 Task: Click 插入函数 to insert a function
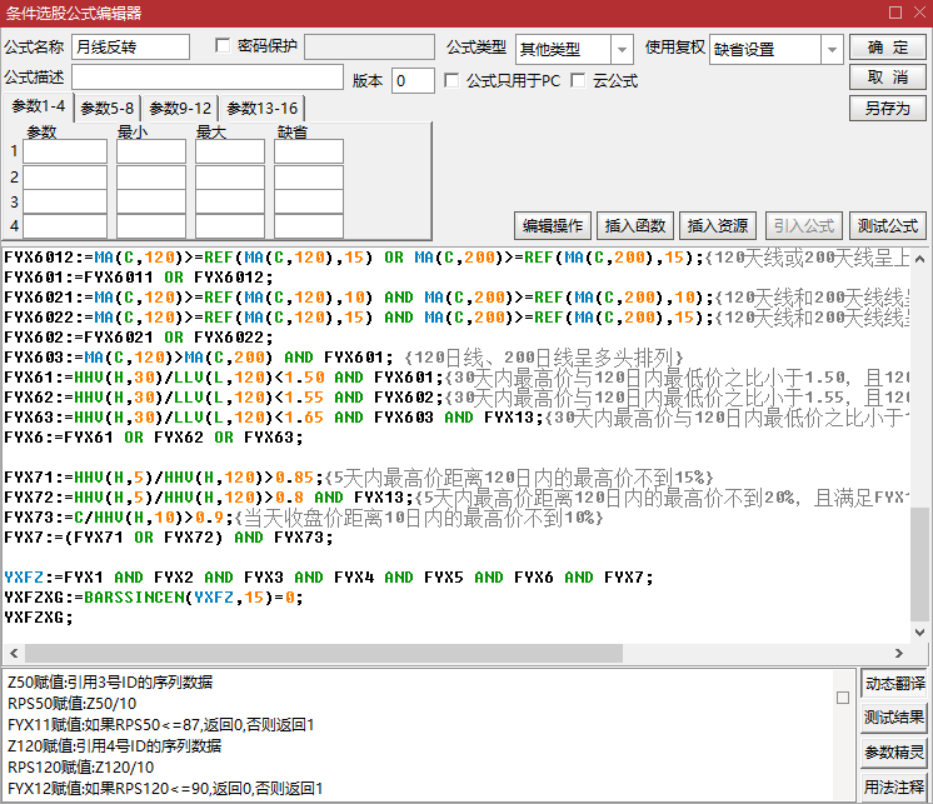[x=635, y=226]
